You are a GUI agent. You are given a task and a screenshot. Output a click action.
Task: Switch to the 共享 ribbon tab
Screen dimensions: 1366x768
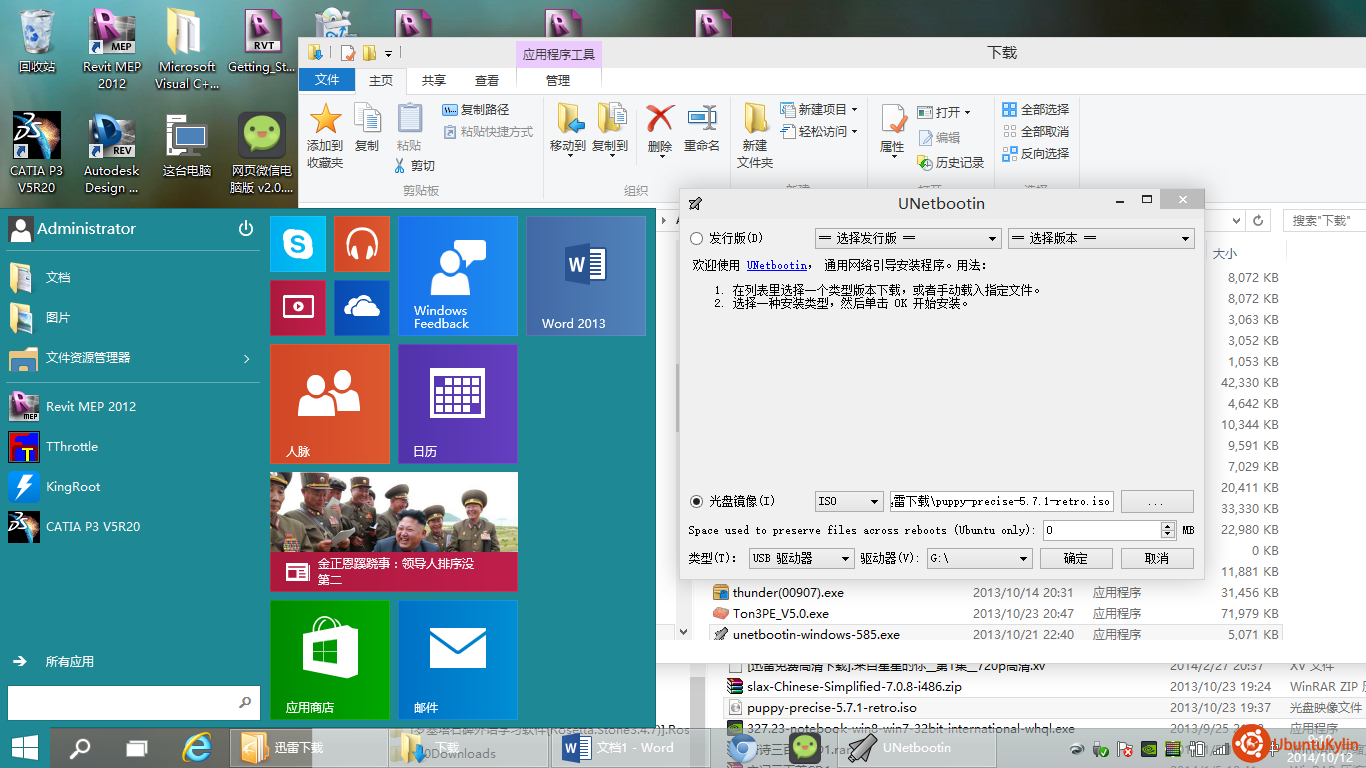pyautogui.click(x=434, y=81)
